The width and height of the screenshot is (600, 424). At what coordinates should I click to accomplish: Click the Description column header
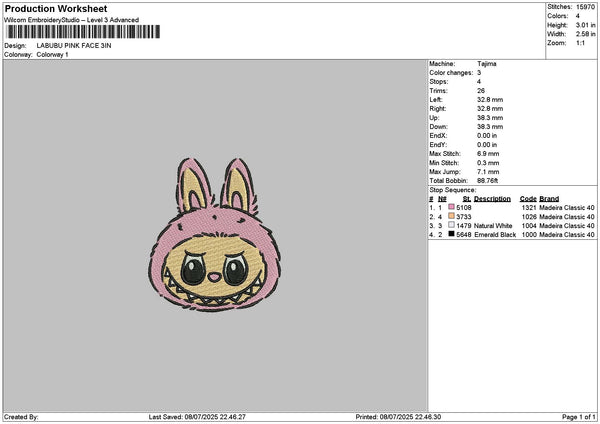(492, 199)
